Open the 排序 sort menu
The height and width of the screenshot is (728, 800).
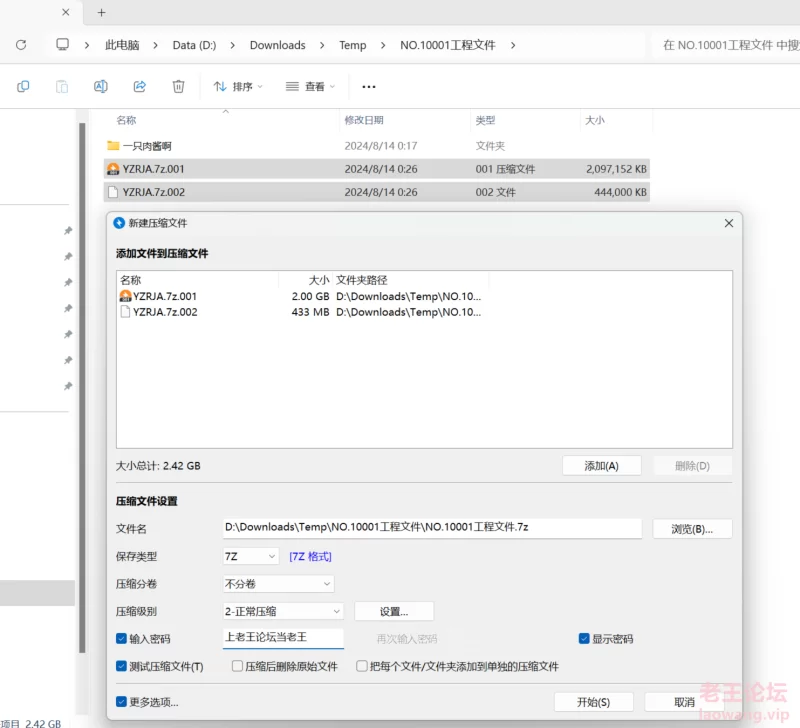click(238, 87)
